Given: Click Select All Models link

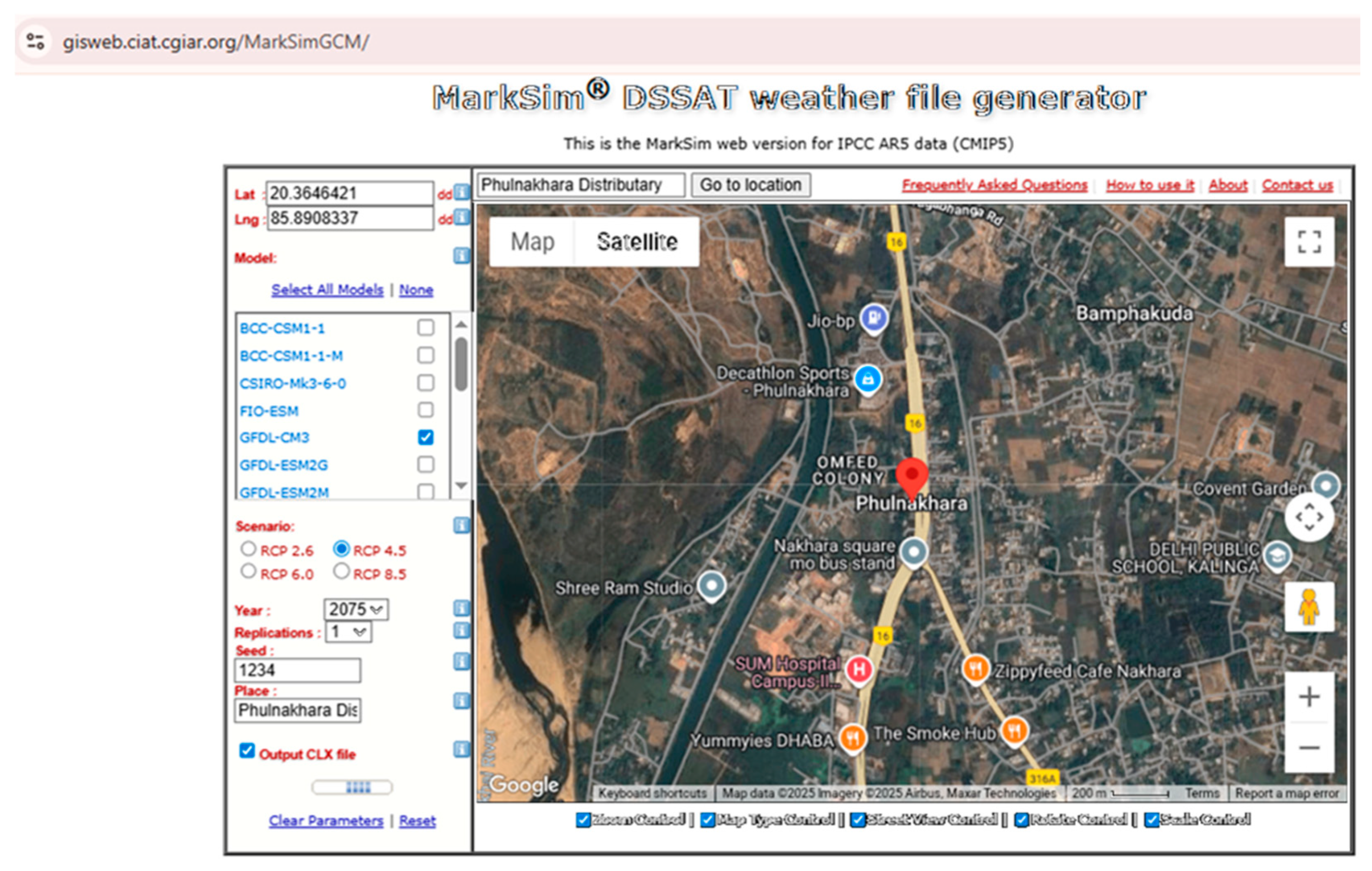Looking at the screenshot, I should [327, 289].
